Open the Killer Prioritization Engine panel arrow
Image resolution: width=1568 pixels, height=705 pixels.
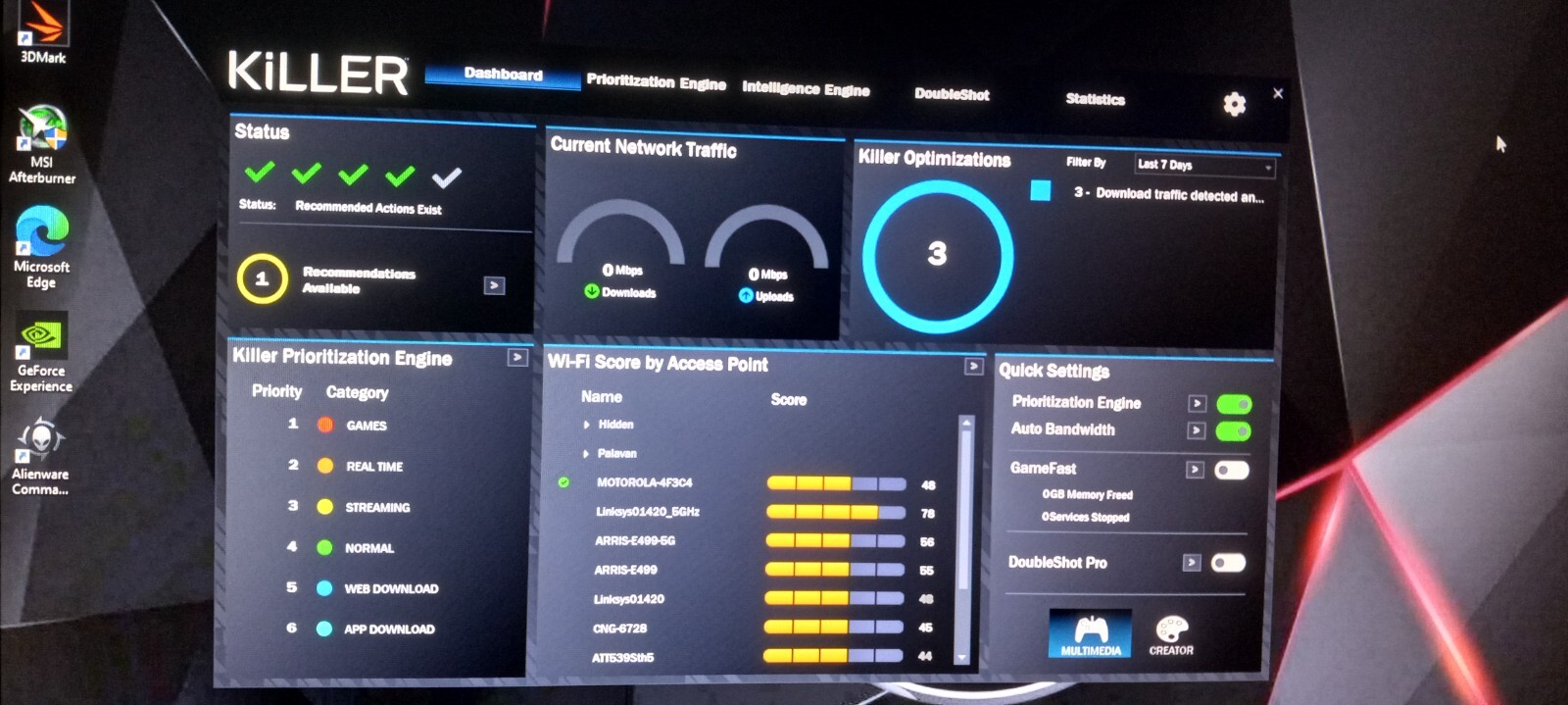[517, 358]
